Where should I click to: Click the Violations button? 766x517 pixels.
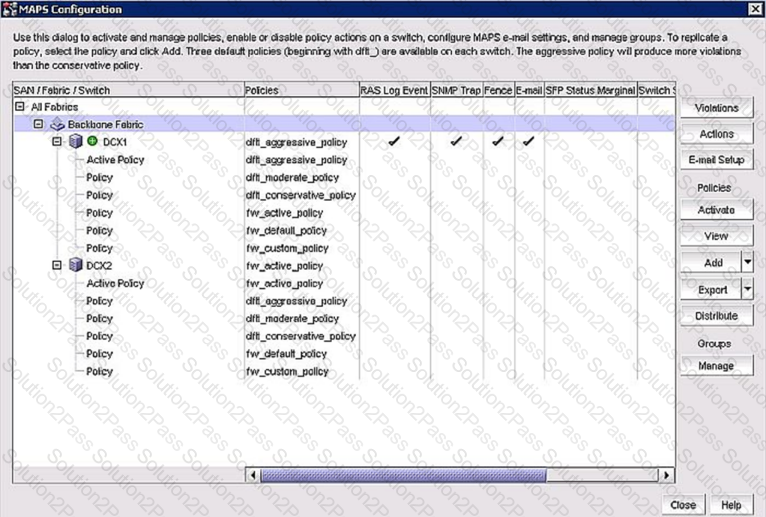[x=717, y=108]
